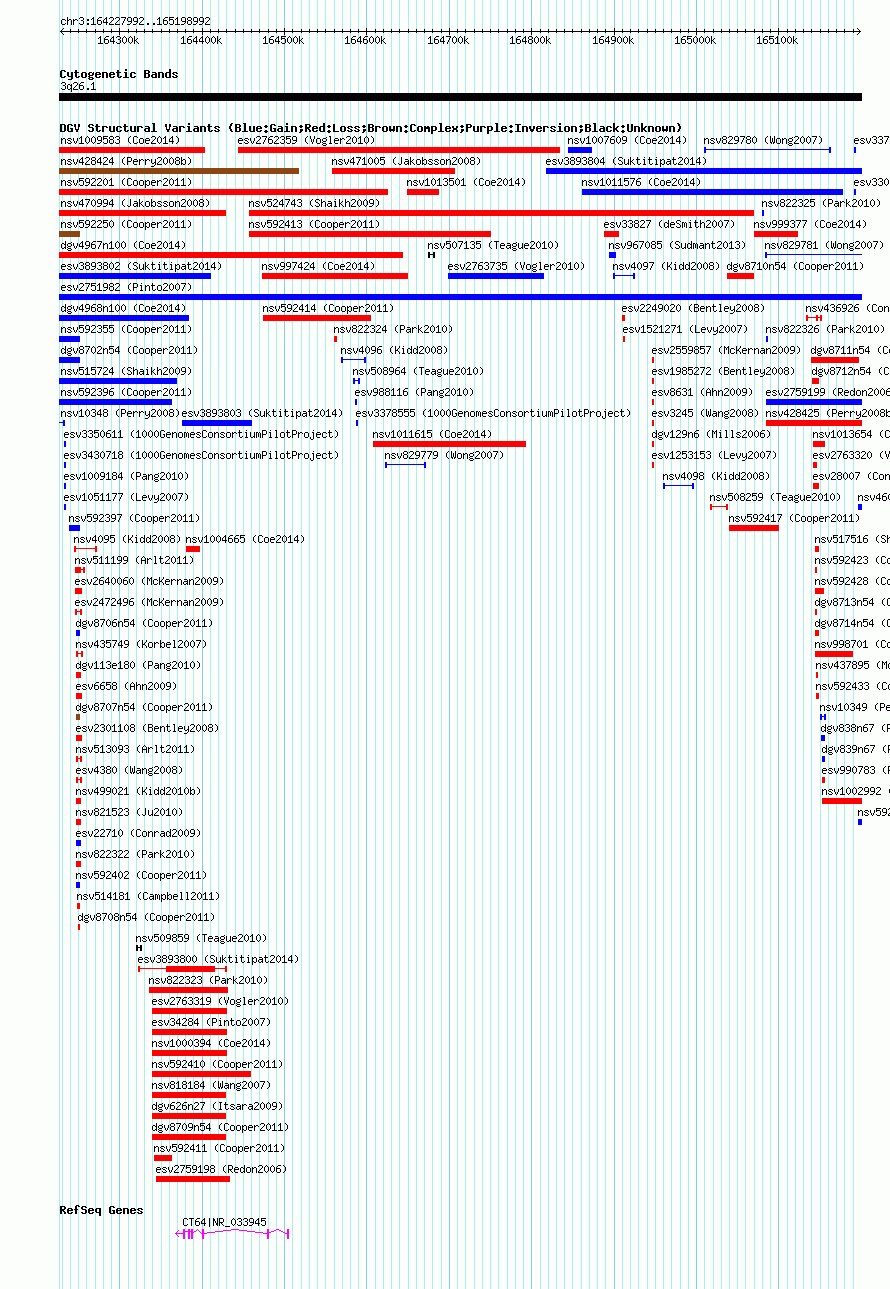Click the esv2249020 (Bentley2008) label
The image size is (890, 1289).
[x=693, y=308]
